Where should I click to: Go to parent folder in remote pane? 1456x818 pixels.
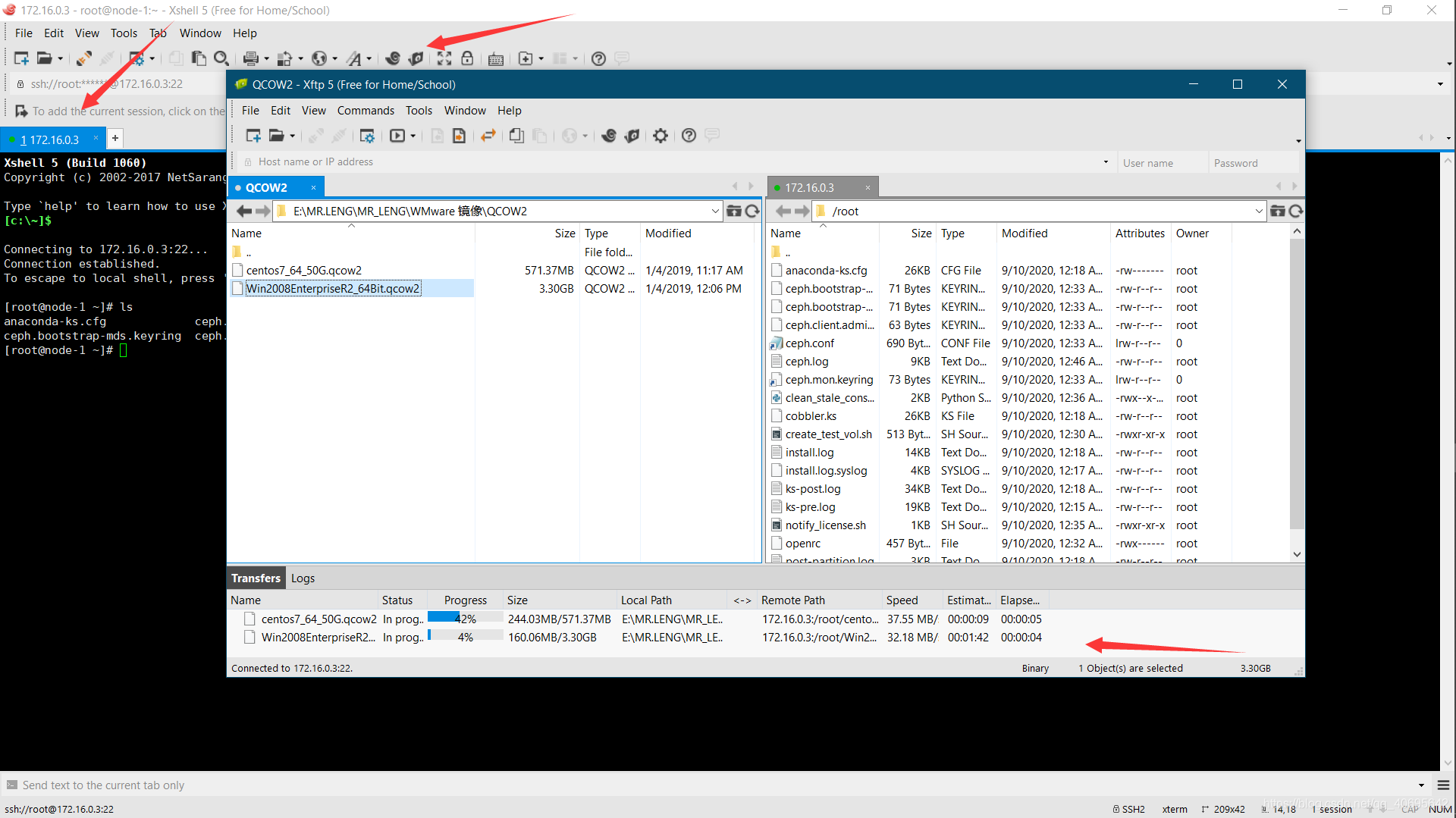[1278, 211]
